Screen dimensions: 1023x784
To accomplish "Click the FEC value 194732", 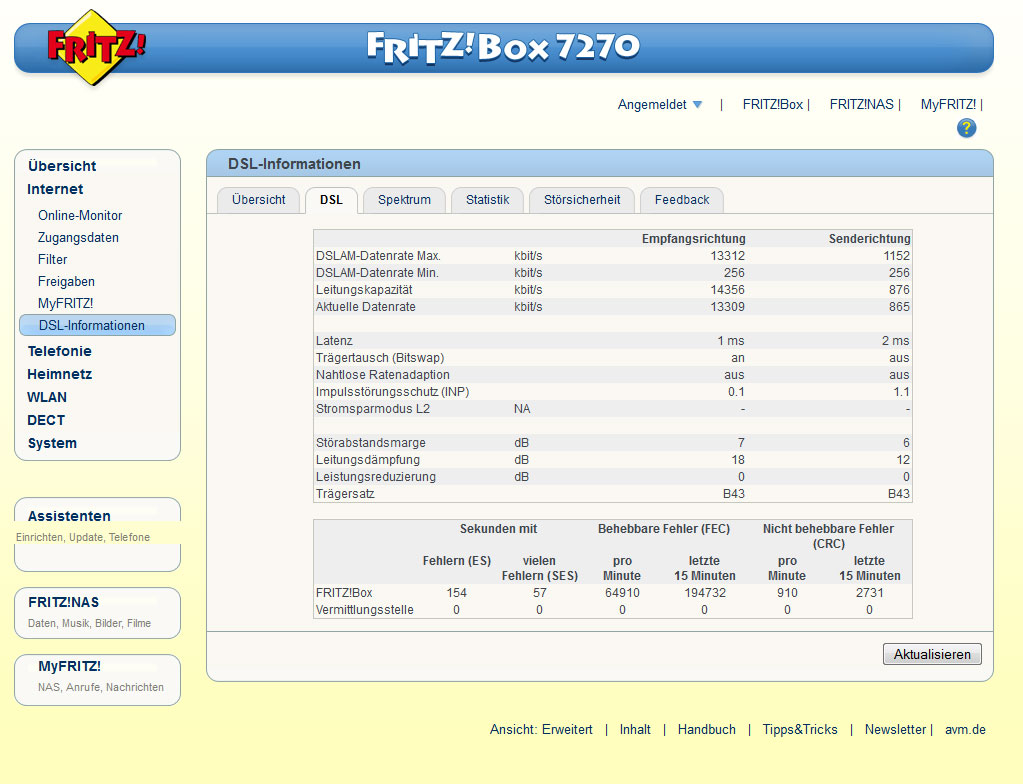I will click(705, 592).
